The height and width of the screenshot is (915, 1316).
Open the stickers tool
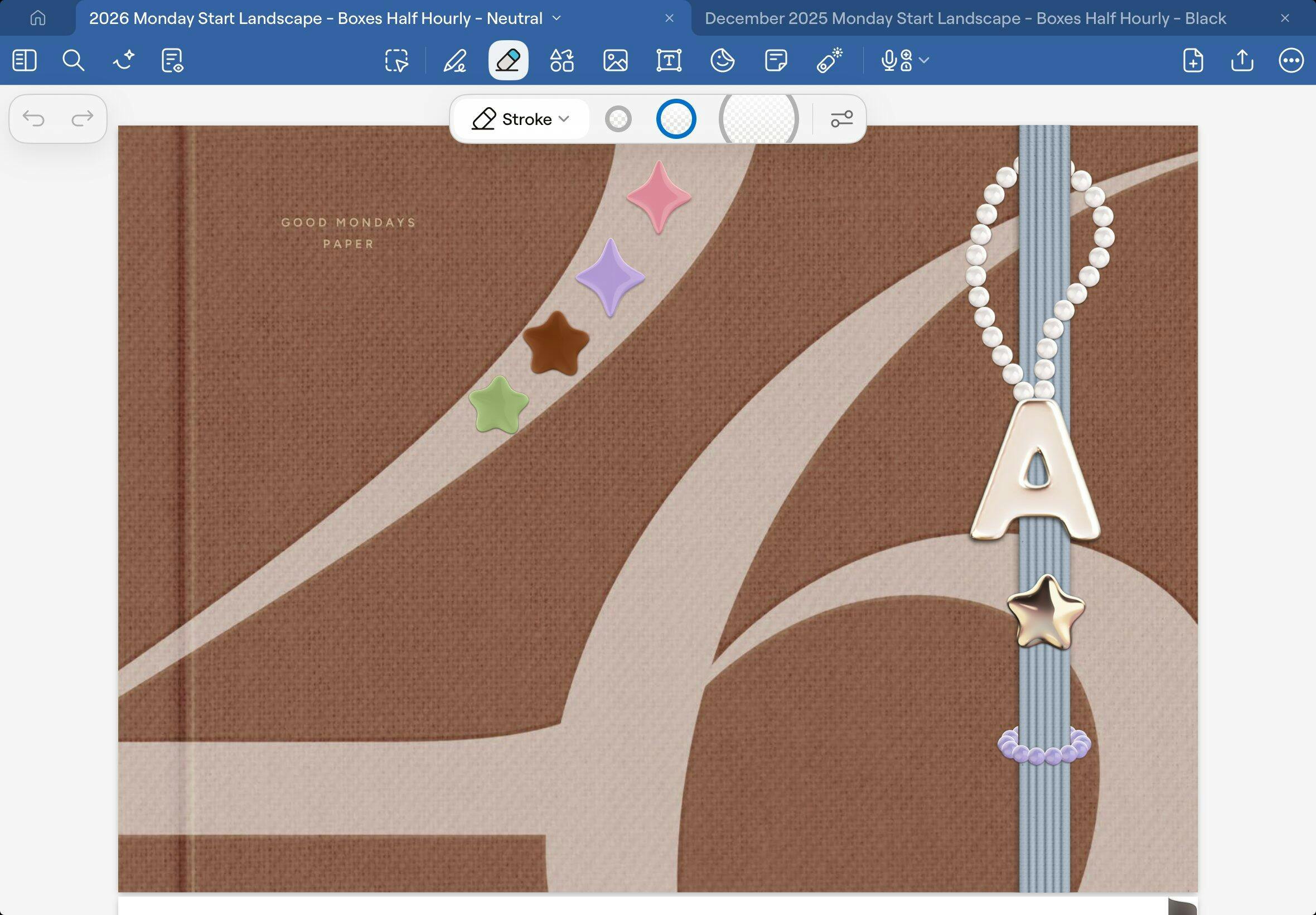723,60
